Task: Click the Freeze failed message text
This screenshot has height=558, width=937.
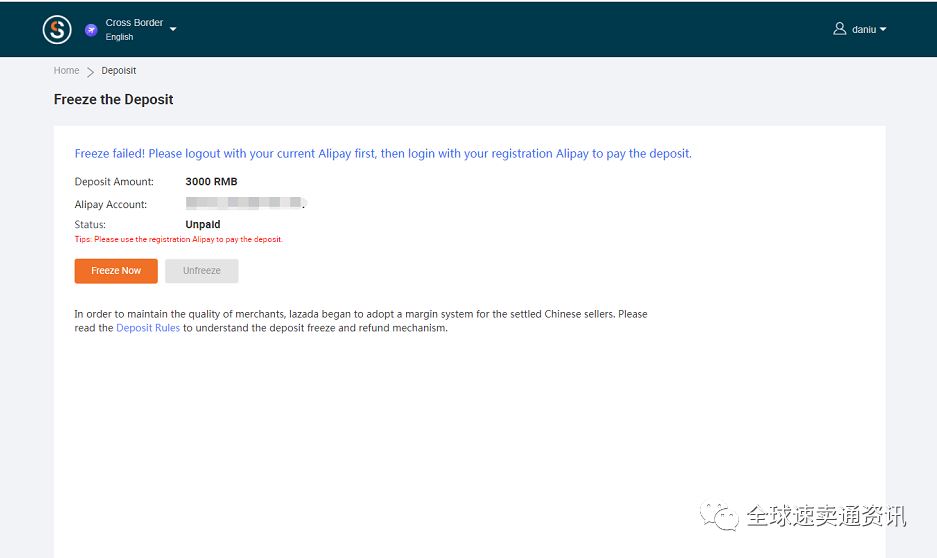Action: [383, 154]
